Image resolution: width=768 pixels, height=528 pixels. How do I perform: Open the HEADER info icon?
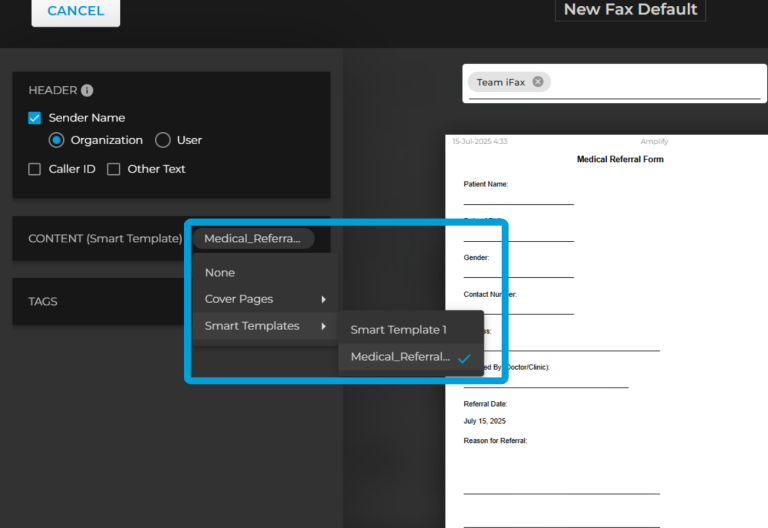coord(87,91)
